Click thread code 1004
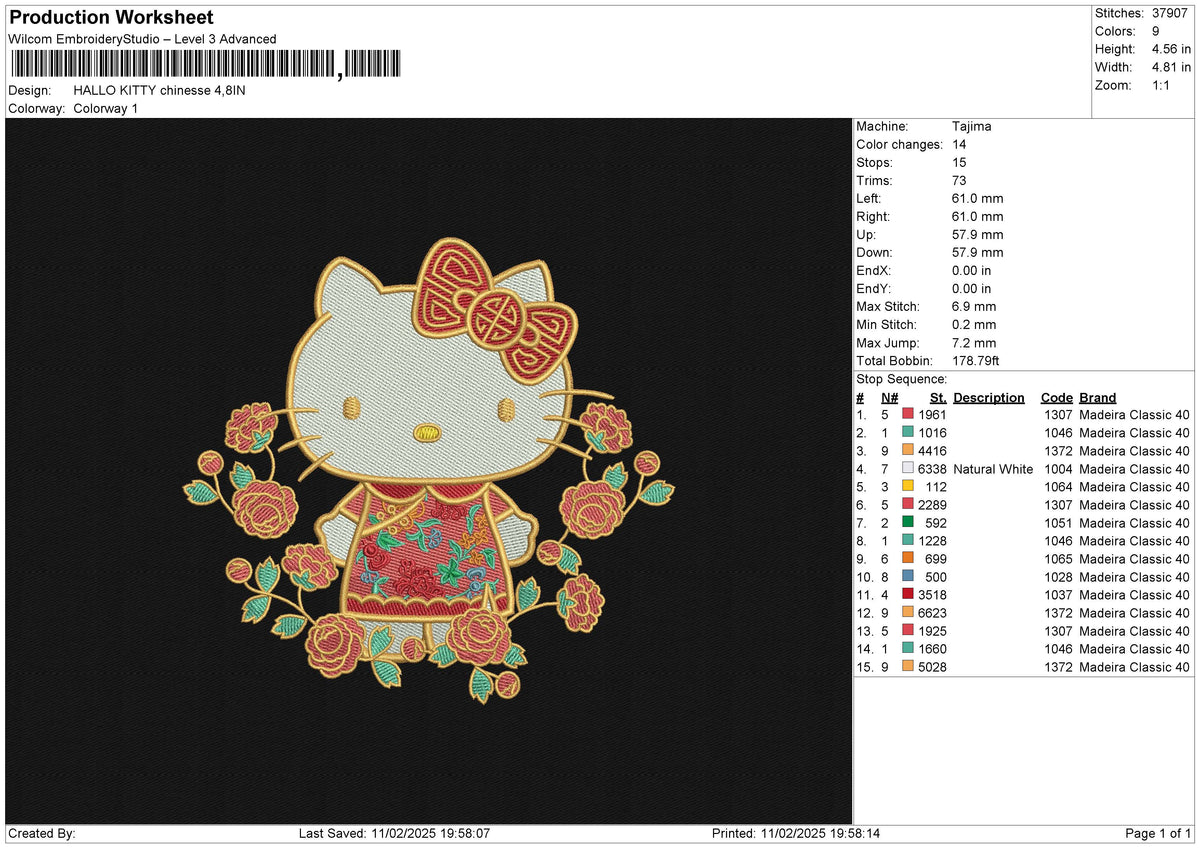This screenshot has width=1200, height=848. [x=1058, y=469]
